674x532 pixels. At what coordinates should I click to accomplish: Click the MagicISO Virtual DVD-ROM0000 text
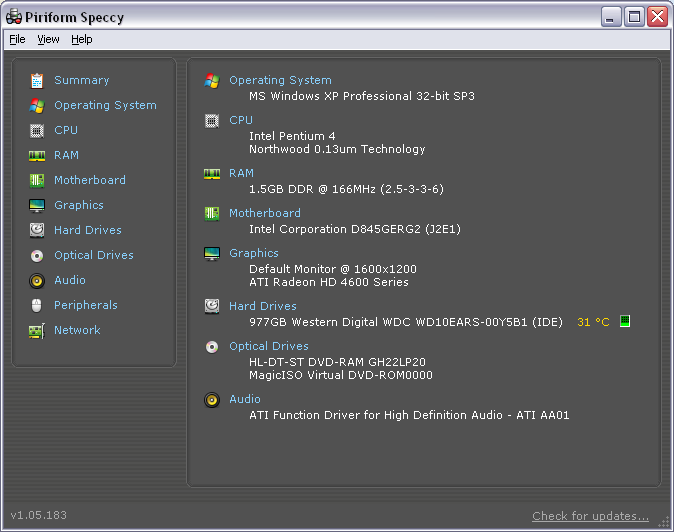click(x=340, y=375)
